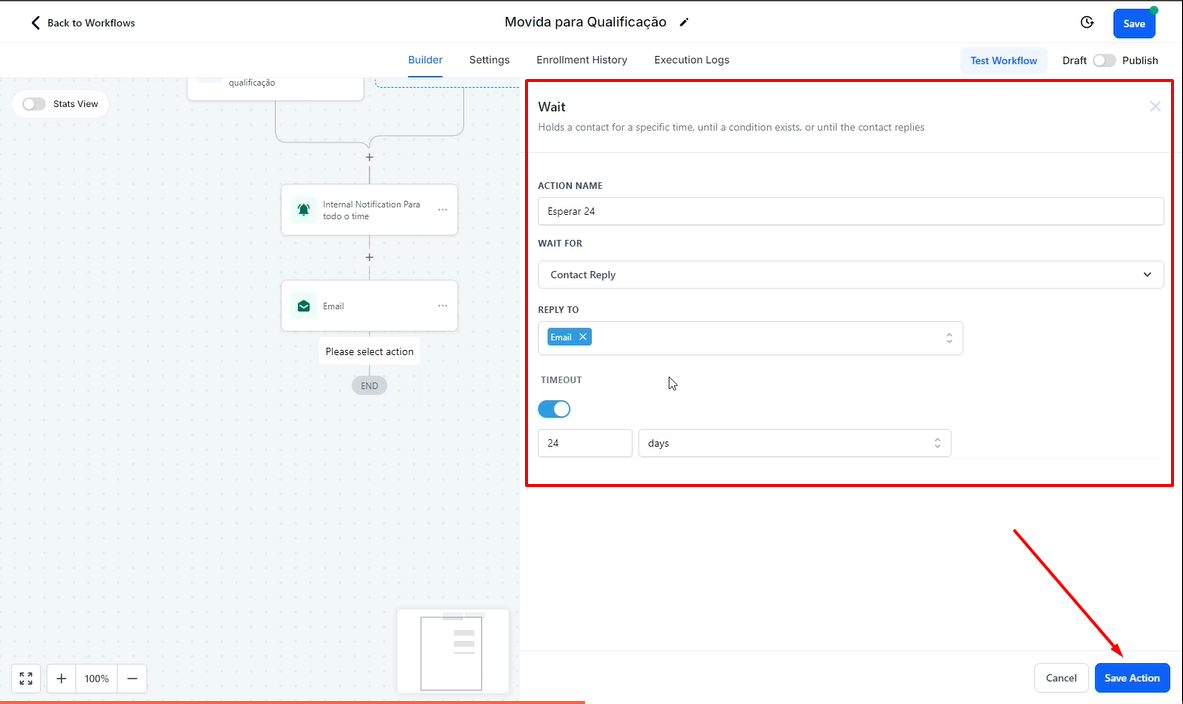Add step above Internal Notification node
1183x704 pixels.
[x=369, y=157]
